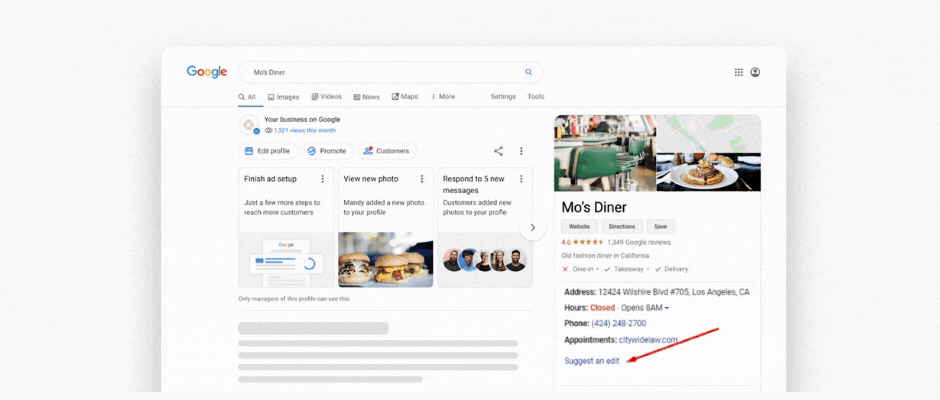The height and width of the screenshot is (400, 940).
Task: Click the Your business on Google text
Action: point(302,119)
